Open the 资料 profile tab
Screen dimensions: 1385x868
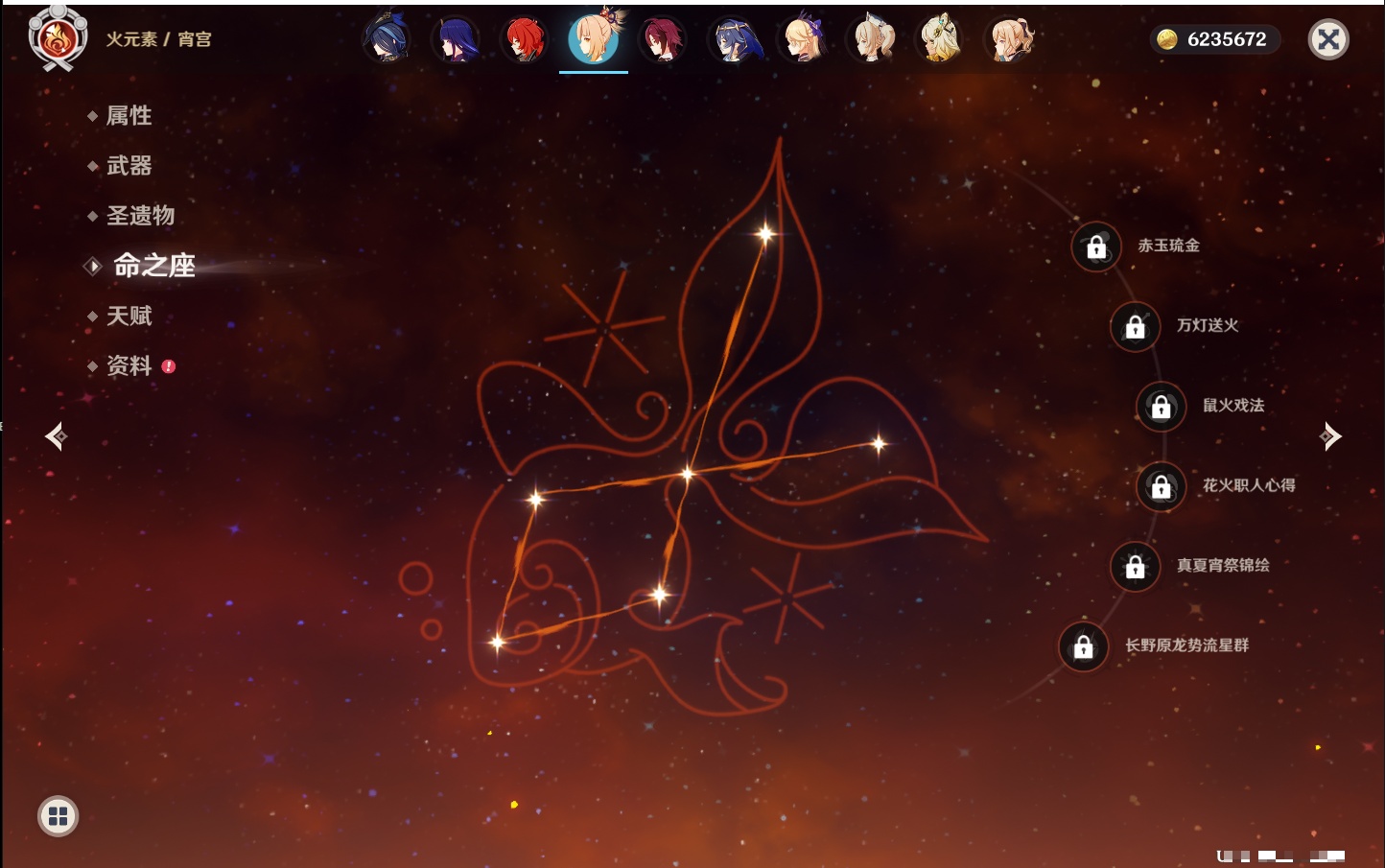click(x=129, y=366)
